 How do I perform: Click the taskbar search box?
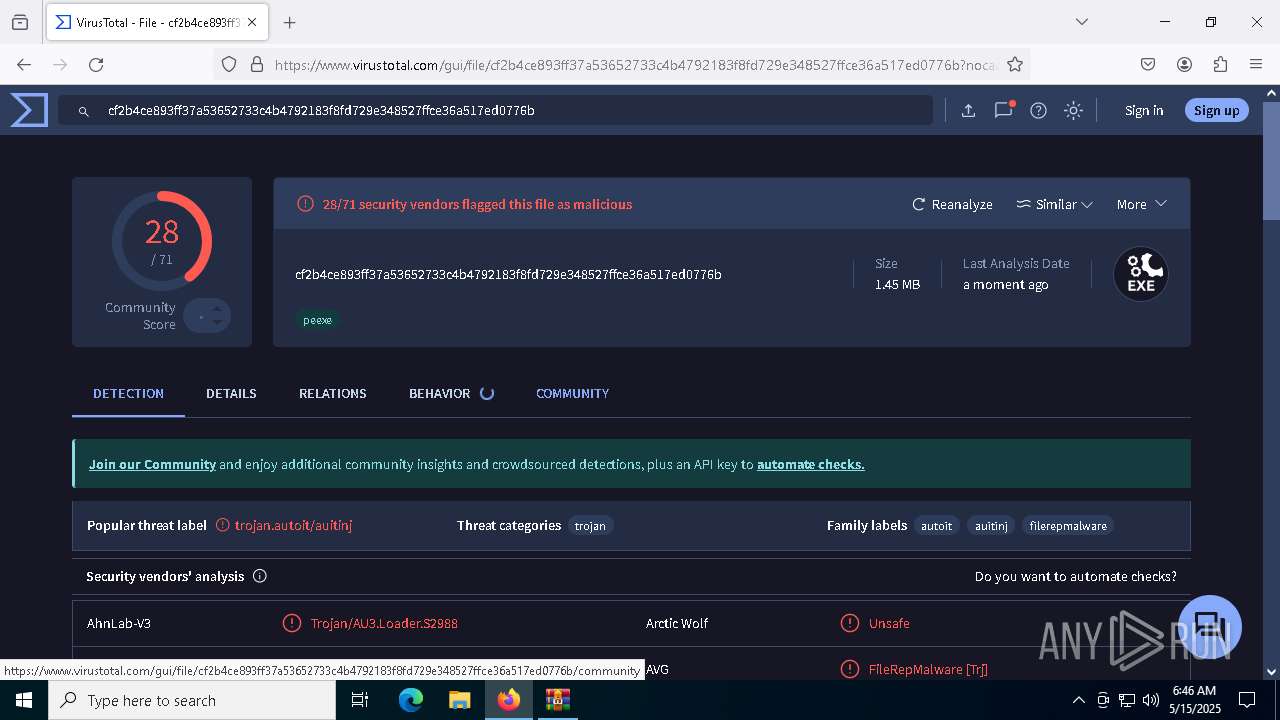coord(192,700)
